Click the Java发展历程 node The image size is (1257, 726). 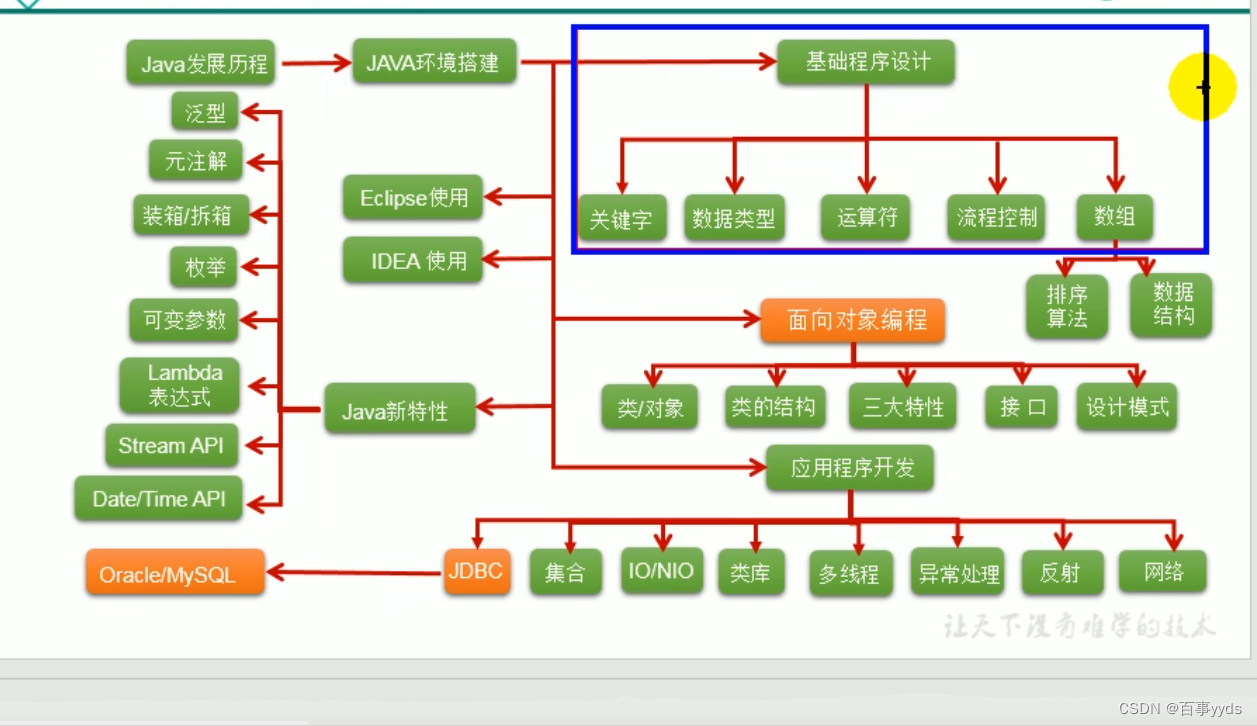coord(201,63)
